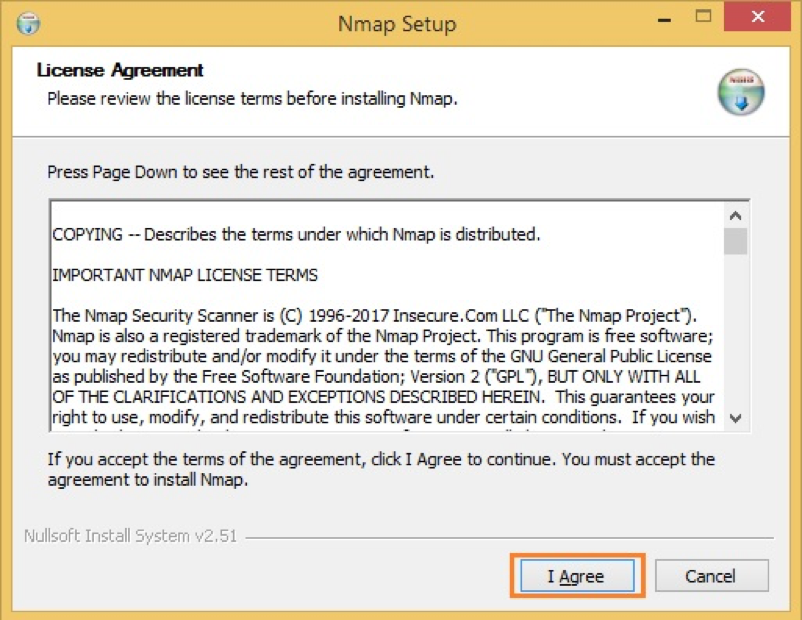Click the license acceptance instruction paragraph

click(380, 469)
